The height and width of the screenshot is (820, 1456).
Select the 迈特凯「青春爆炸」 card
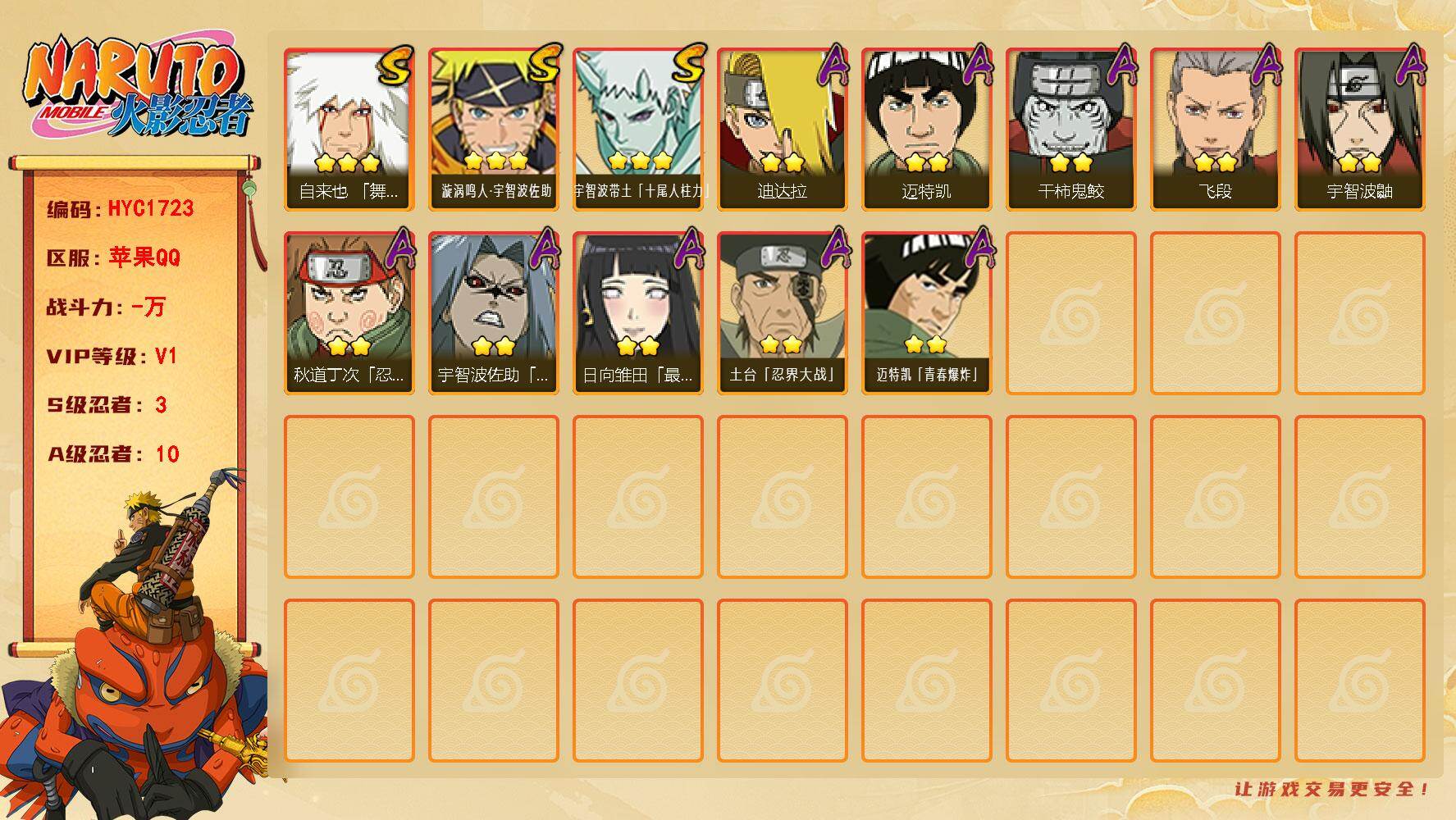click(927, 313)
